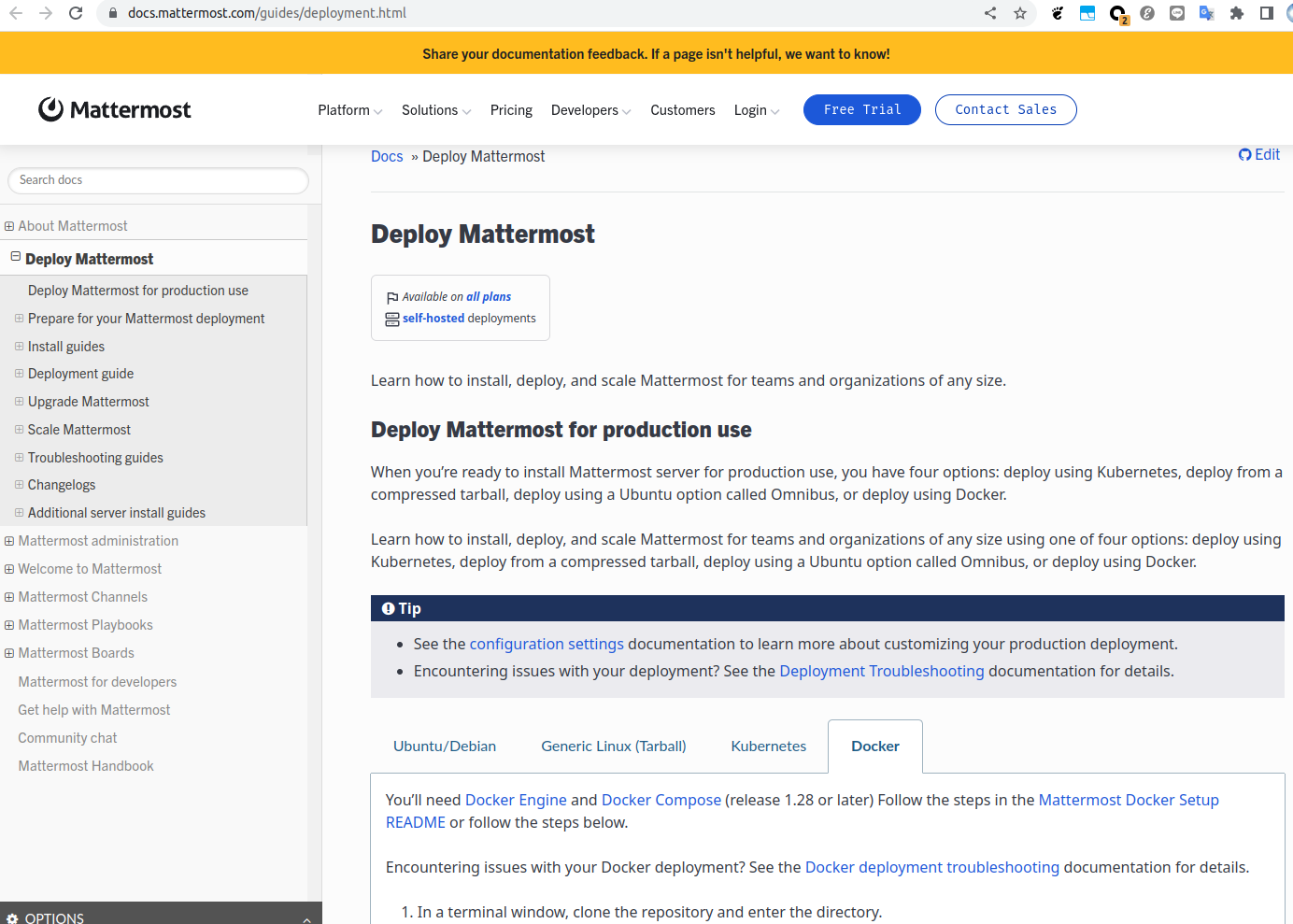Click the Free Trial button
1293x924 pixels.
861,109
